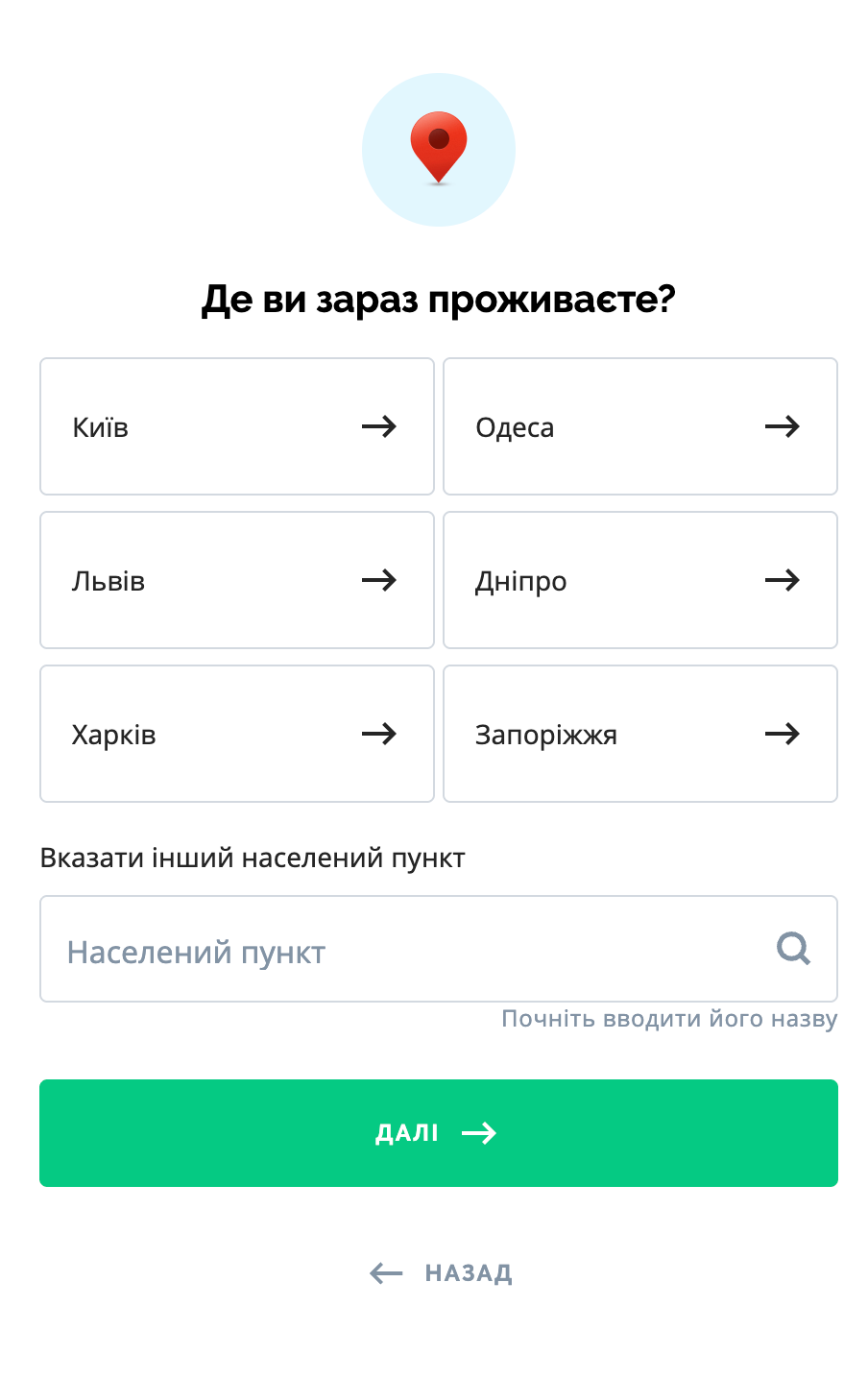Click the arrow icon beside Запоріжжя
868x1379 pixels.
tap(783, 734)
